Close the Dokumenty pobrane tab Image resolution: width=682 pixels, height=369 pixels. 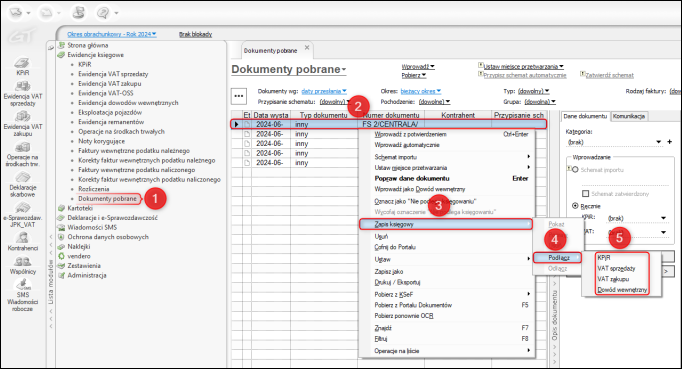(307, 47)
